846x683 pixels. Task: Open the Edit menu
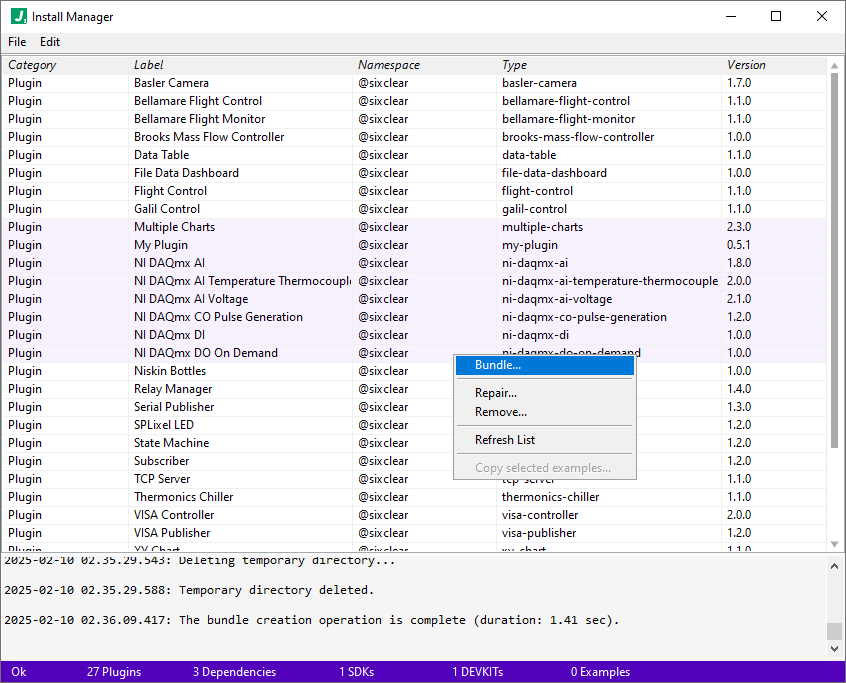coord(49,42)
